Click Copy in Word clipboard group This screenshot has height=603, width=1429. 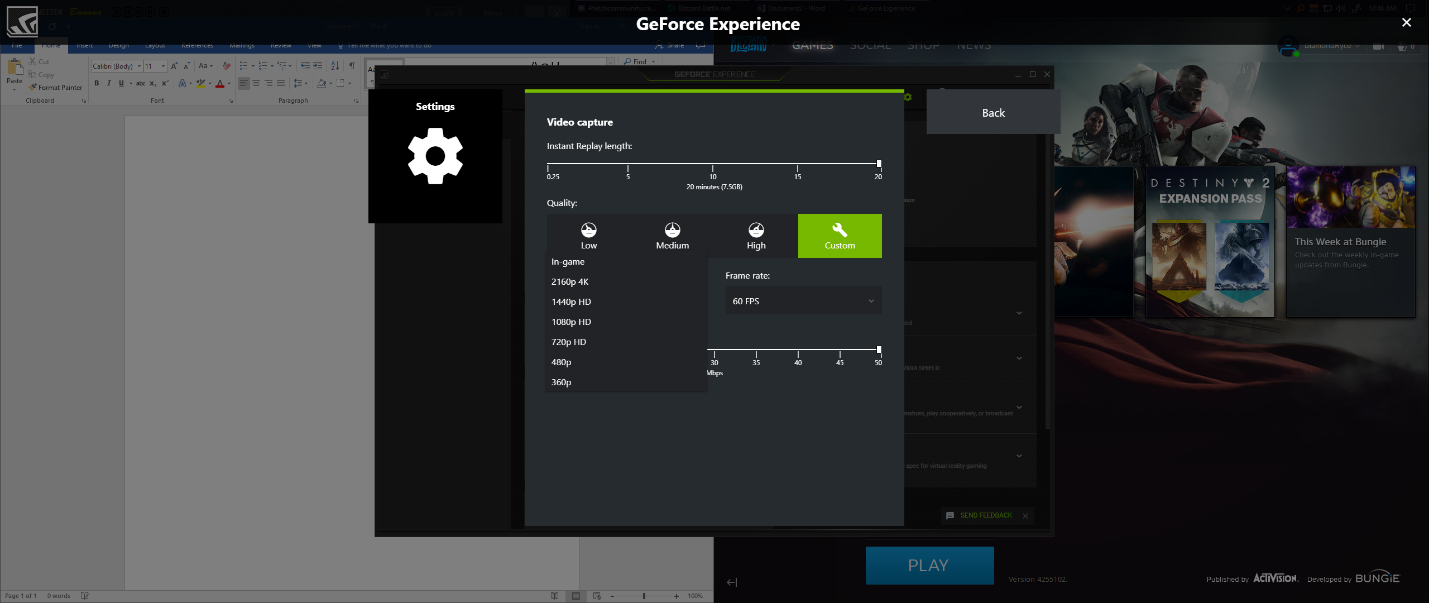coord(40,74)
